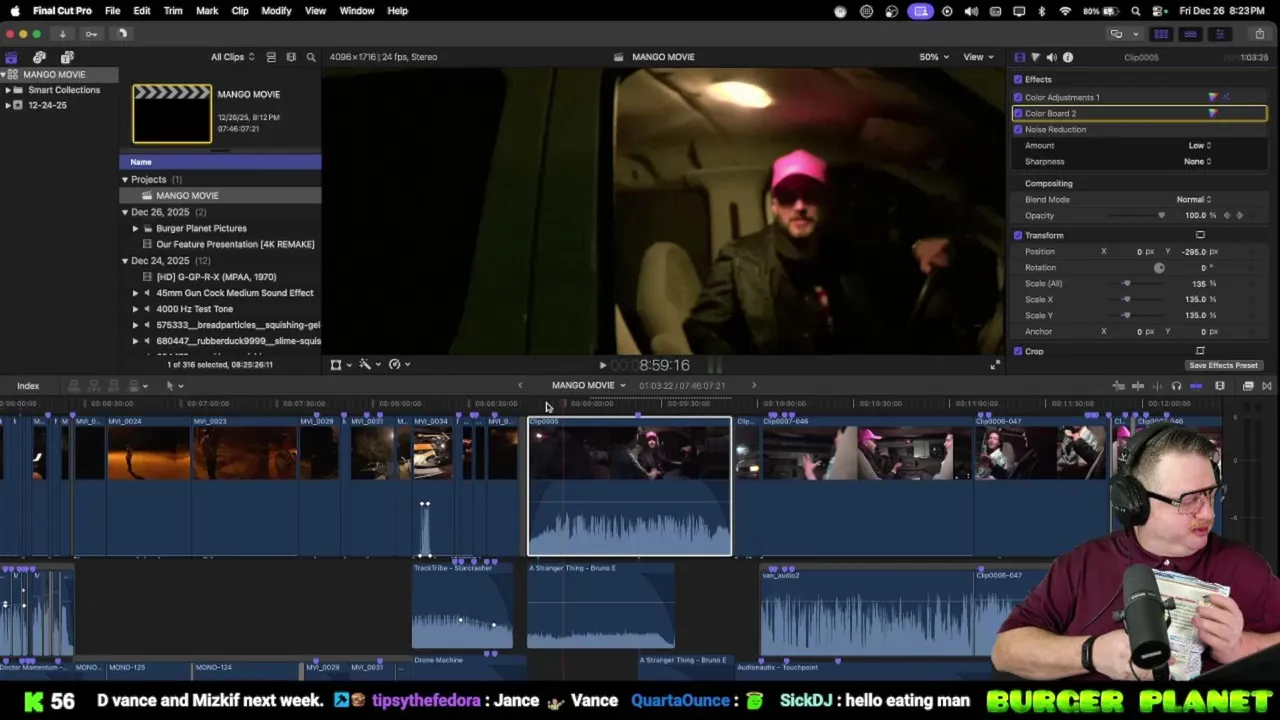This screenshot has width=1280, height=720.
Task: Disable Color Board 2 effect checkbox
Action: click(x=1018, y=113)
